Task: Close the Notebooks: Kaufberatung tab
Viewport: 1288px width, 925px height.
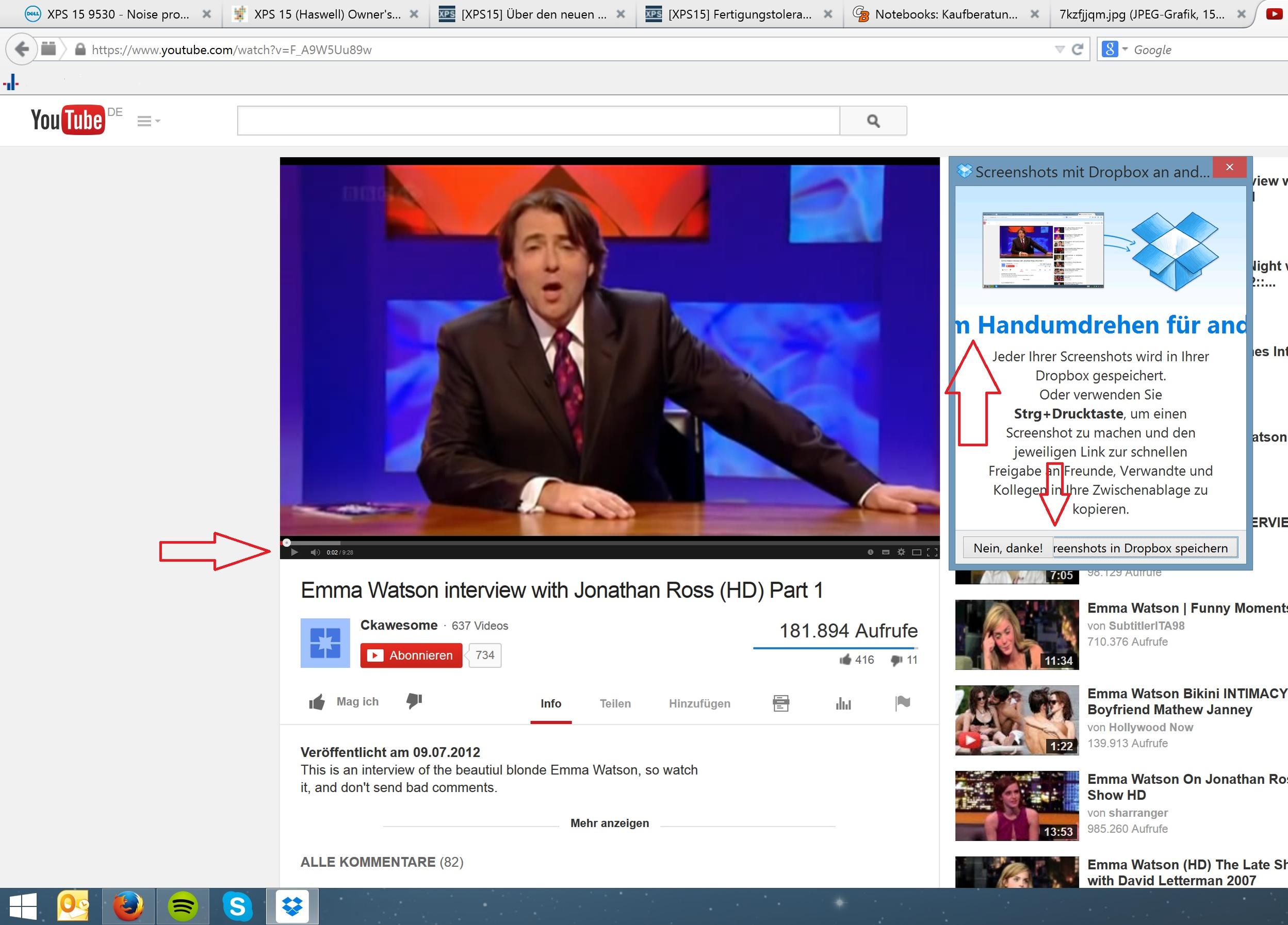Action: pyautogui.click(x=1035, y=14)
